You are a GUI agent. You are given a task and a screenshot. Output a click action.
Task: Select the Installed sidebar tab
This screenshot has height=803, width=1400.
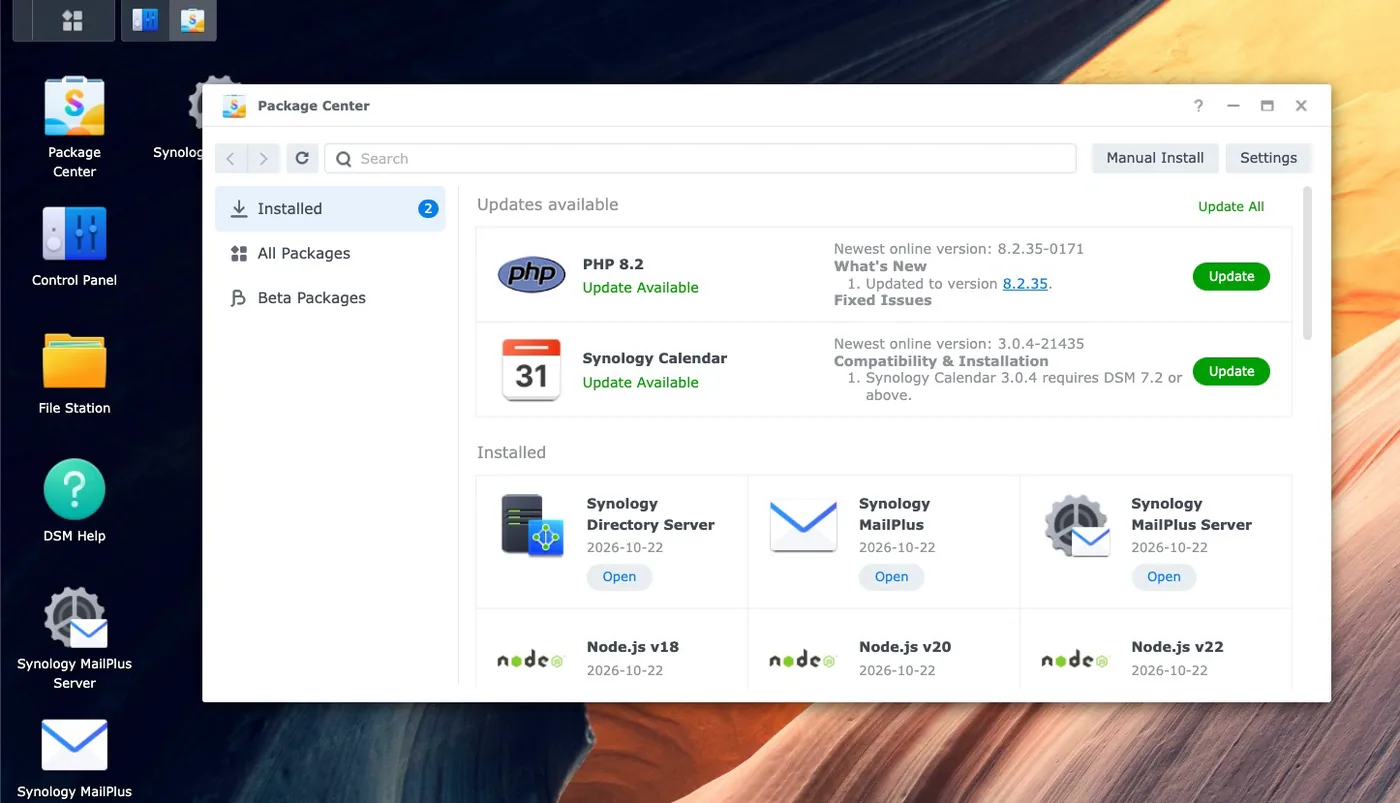point(330,209)
